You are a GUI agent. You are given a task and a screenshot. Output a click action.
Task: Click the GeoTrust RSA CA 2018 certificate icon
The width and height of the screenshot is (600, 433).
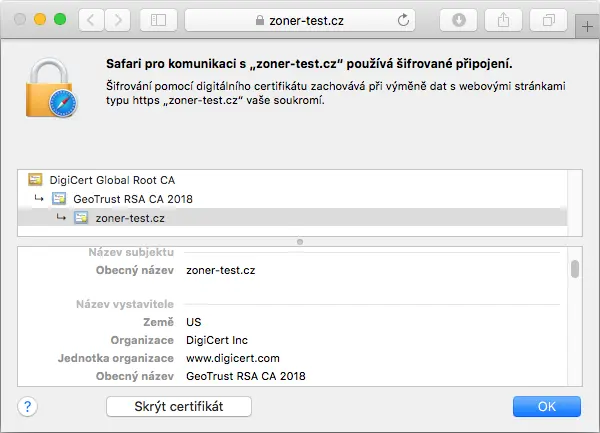click(x=59, y=199)
